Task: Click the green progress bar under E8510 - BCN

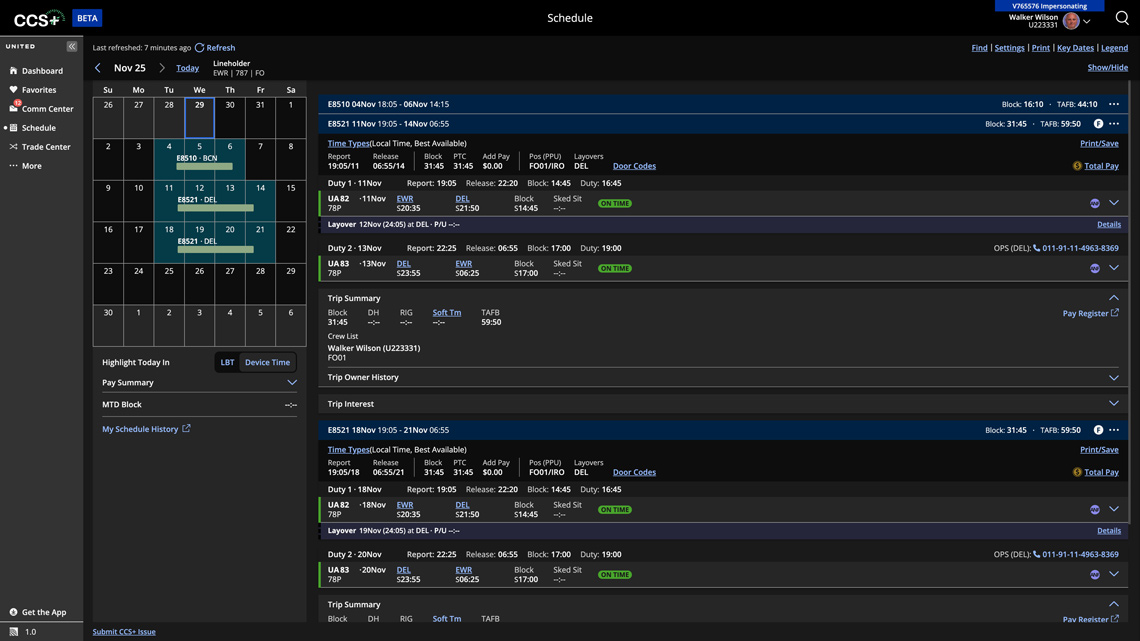Action: 205,164
